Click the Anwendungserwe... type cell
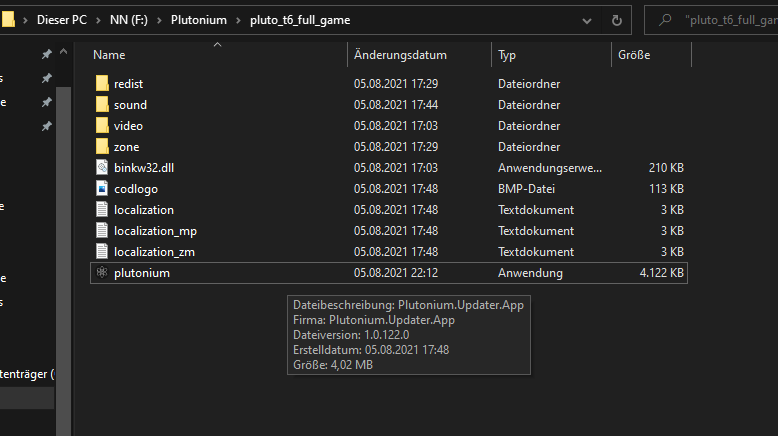 point(550,168)
